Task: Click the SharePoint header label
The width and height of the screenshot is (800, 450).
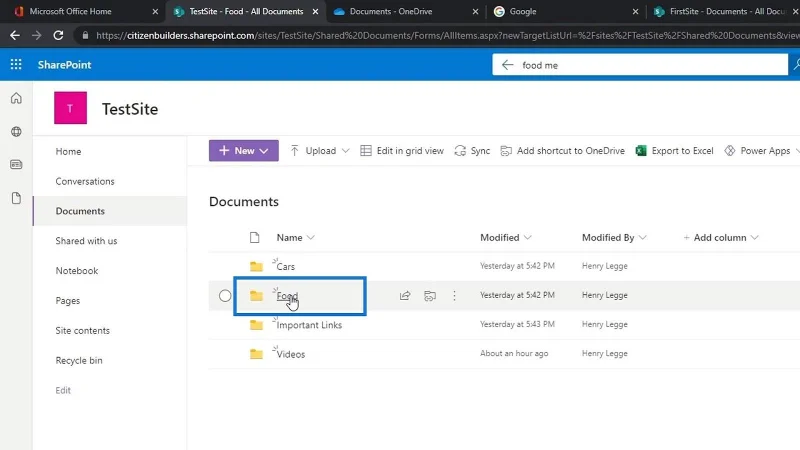Action: pyautogui.click(x=64, y=65)
